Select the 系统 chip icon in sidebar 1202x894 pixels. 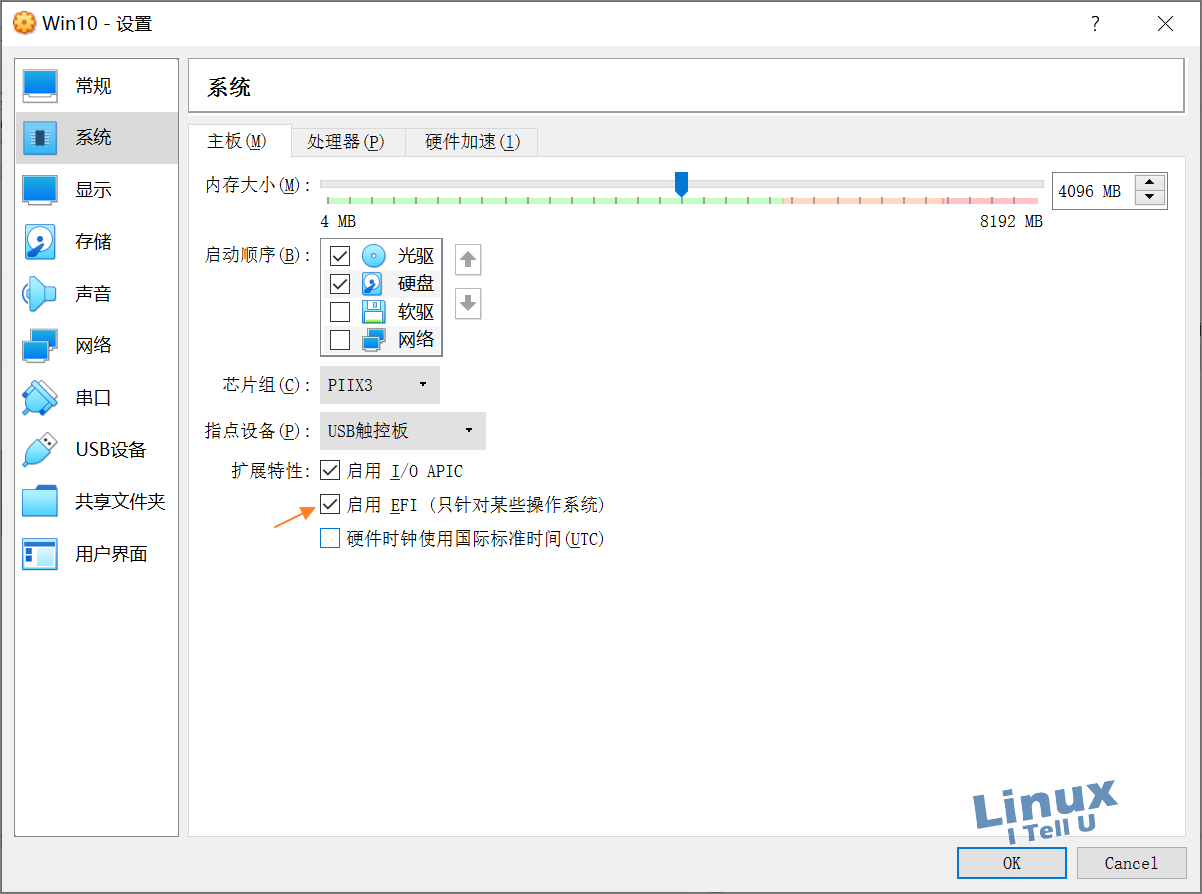click(x=40, y=138)
